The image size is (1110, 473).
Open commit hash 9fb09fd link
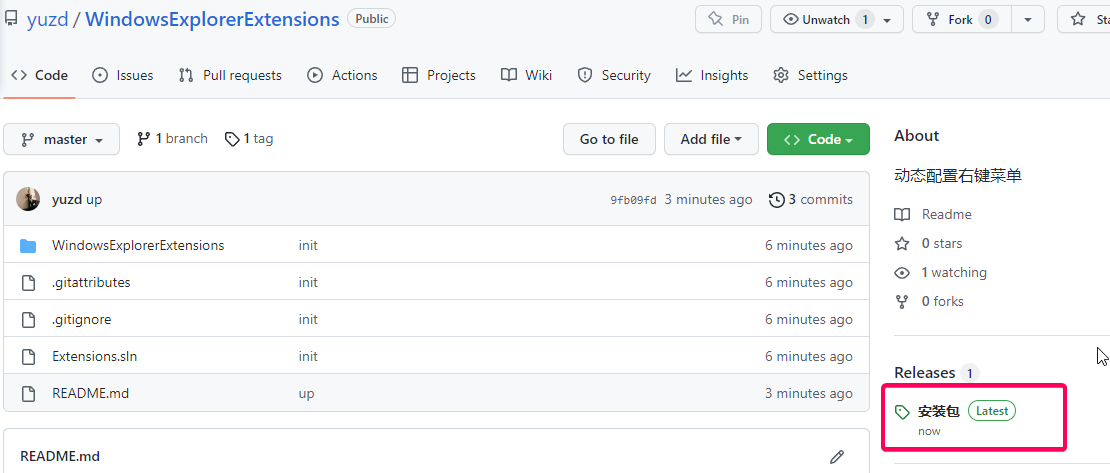click(x=634, y=200)
